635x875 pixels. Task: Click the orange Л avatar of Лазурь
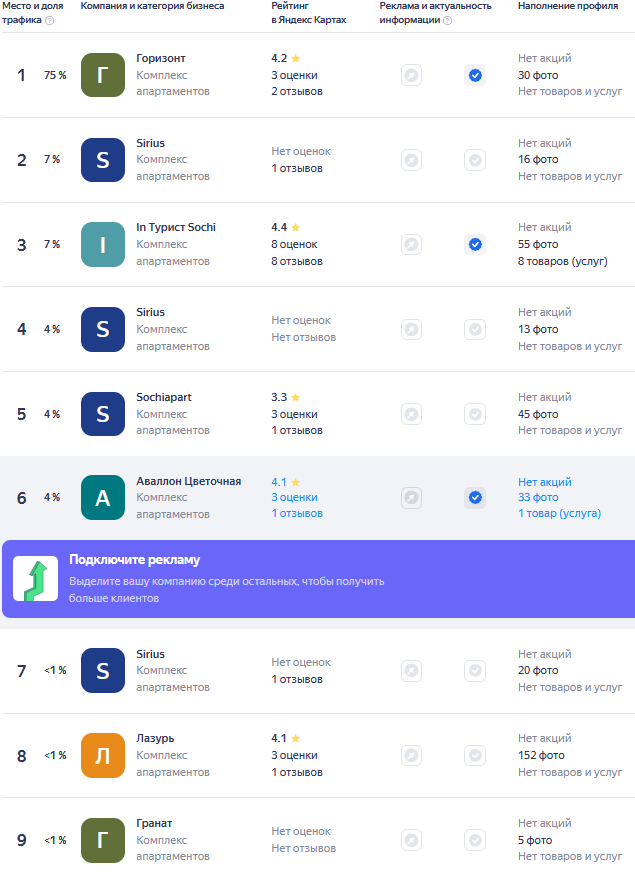(x=103, y=755)
